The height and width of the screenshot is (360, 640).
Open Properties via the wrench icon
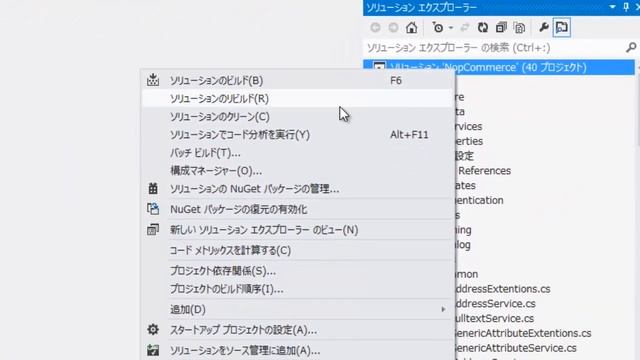(543, 28)
